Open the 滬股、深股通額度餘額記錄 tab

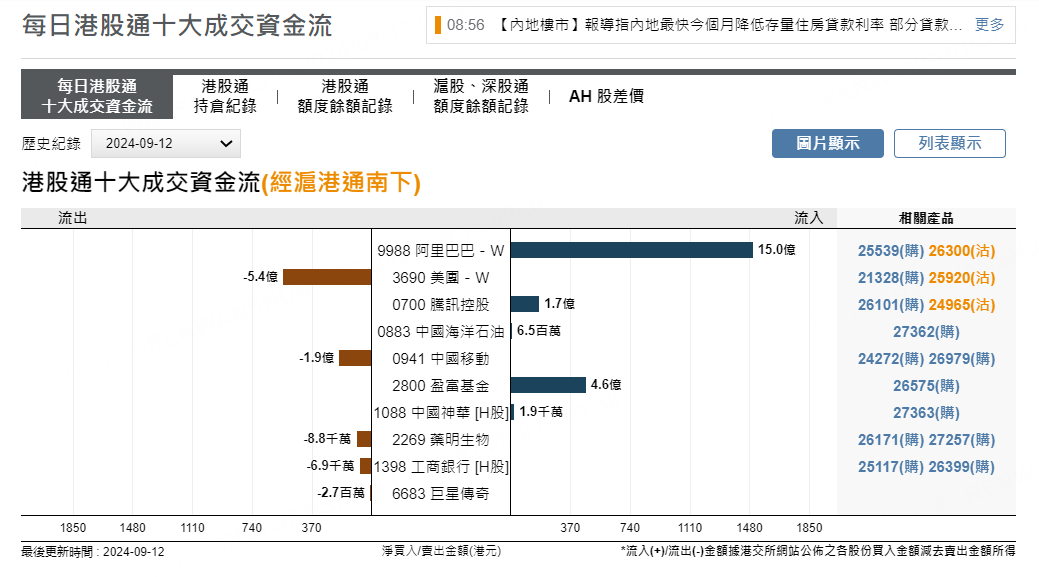coord(481,96)
